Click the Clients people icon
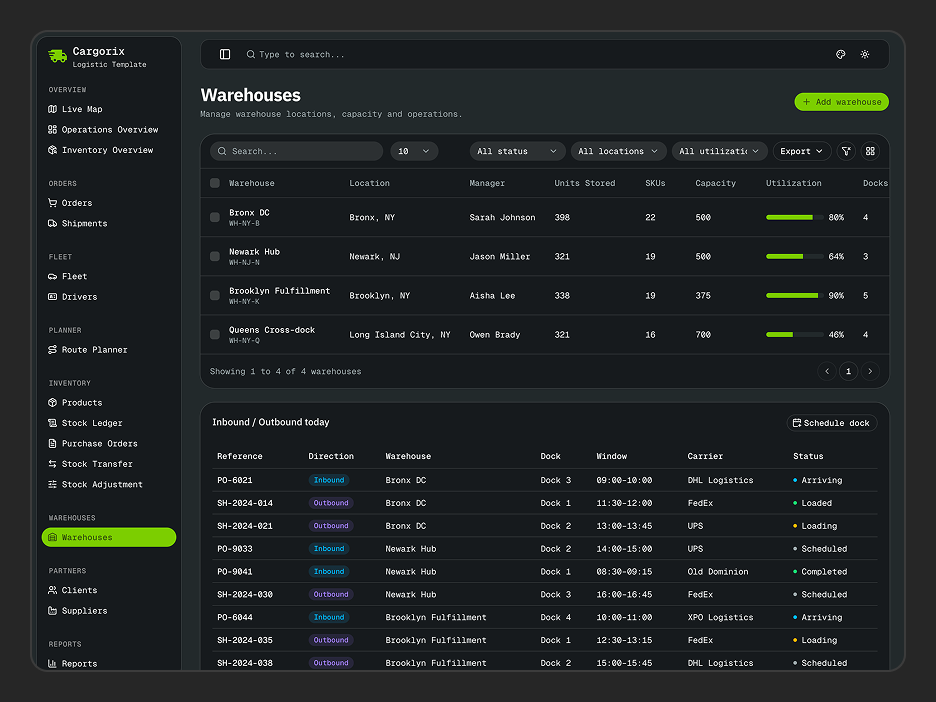The width and height of the screenshot is (936, 702). (53, 590)
